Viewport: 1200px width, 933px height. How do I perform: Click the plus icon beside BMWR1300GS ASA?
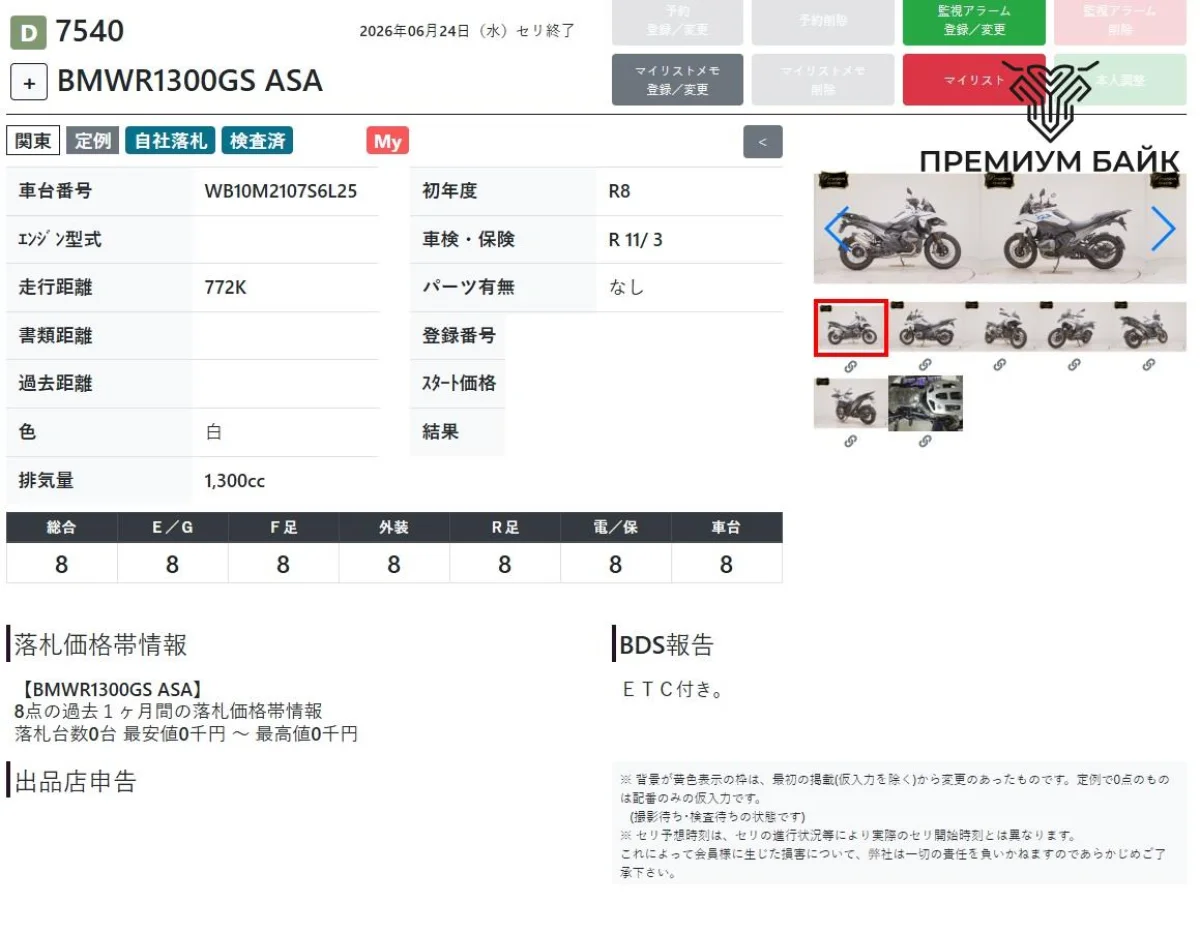click(29, 83)
